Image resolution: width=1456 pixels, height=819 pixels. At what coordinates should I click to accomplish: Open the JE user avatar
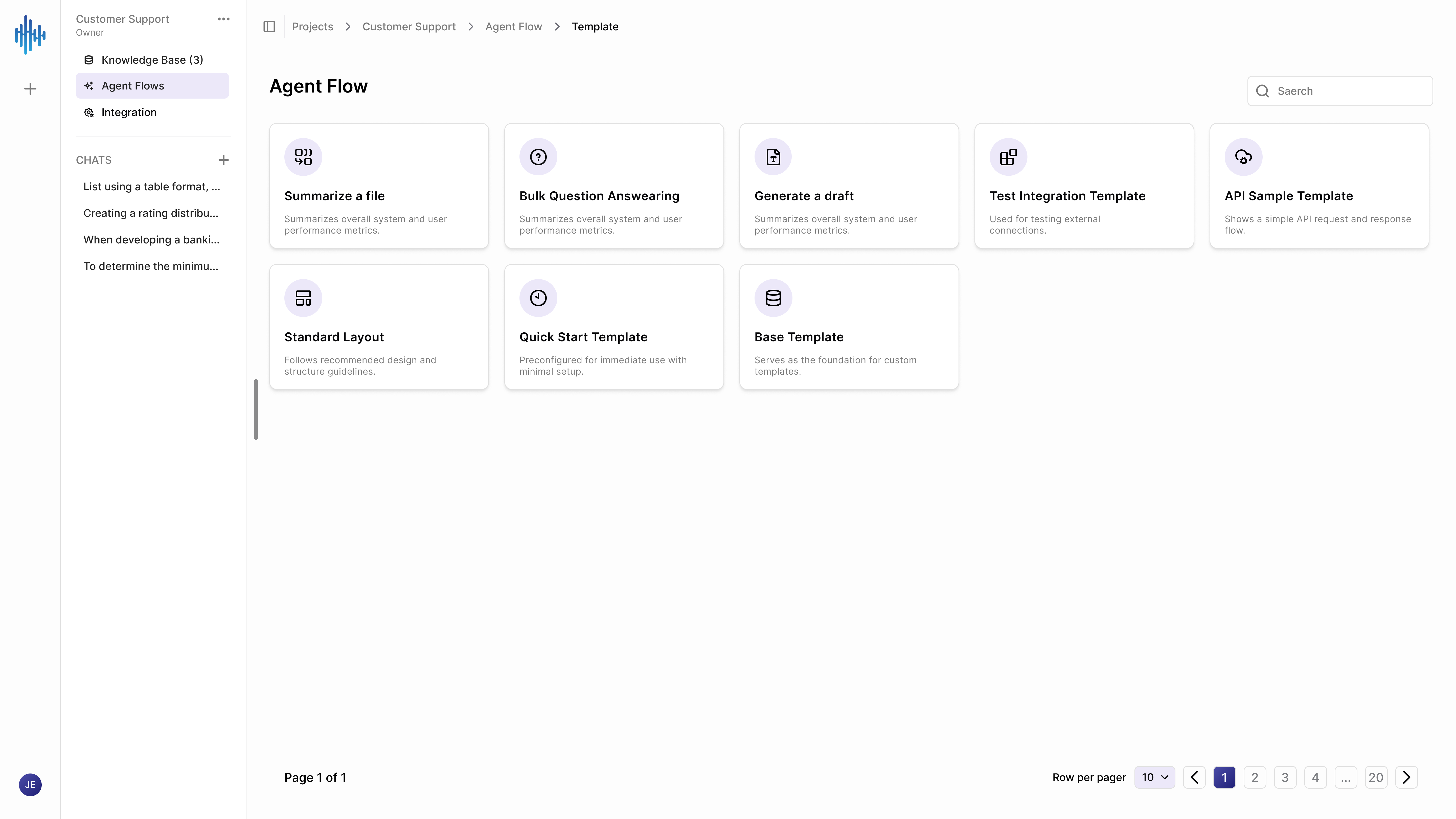coord(30,785)
